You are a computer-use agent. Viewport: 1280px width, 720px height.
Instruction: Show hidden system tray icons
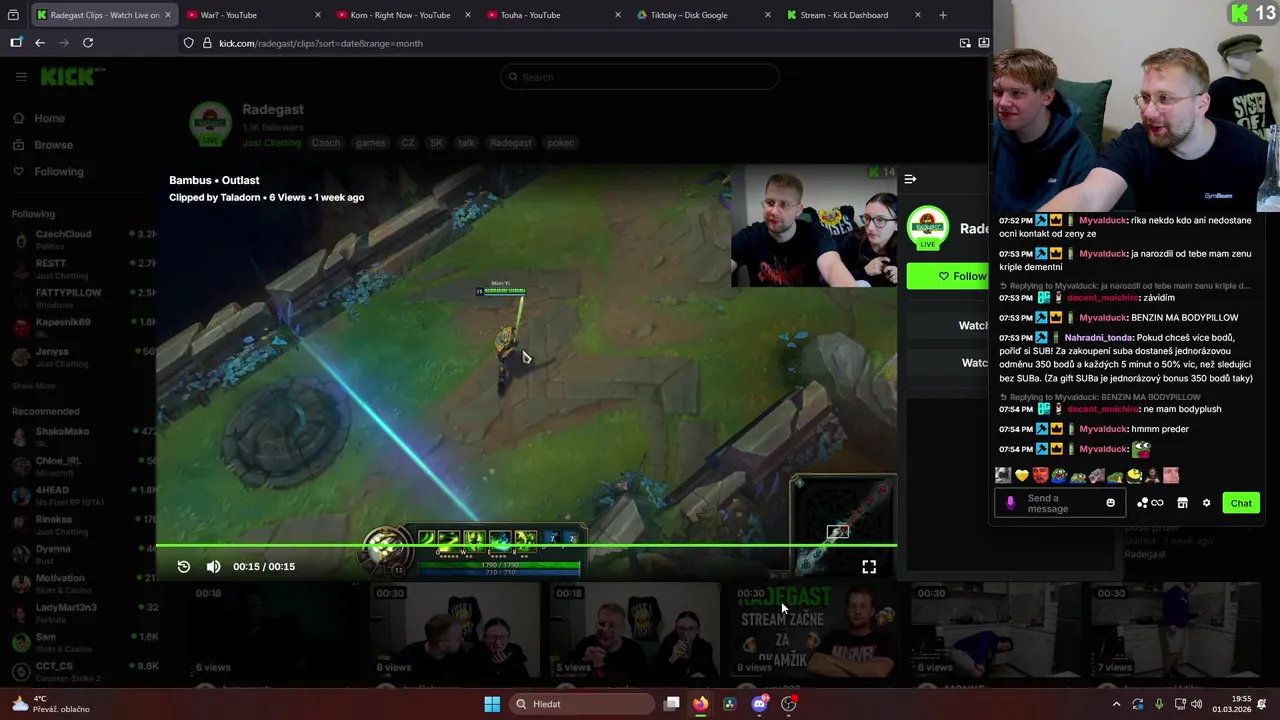(x=1116, y=704)
